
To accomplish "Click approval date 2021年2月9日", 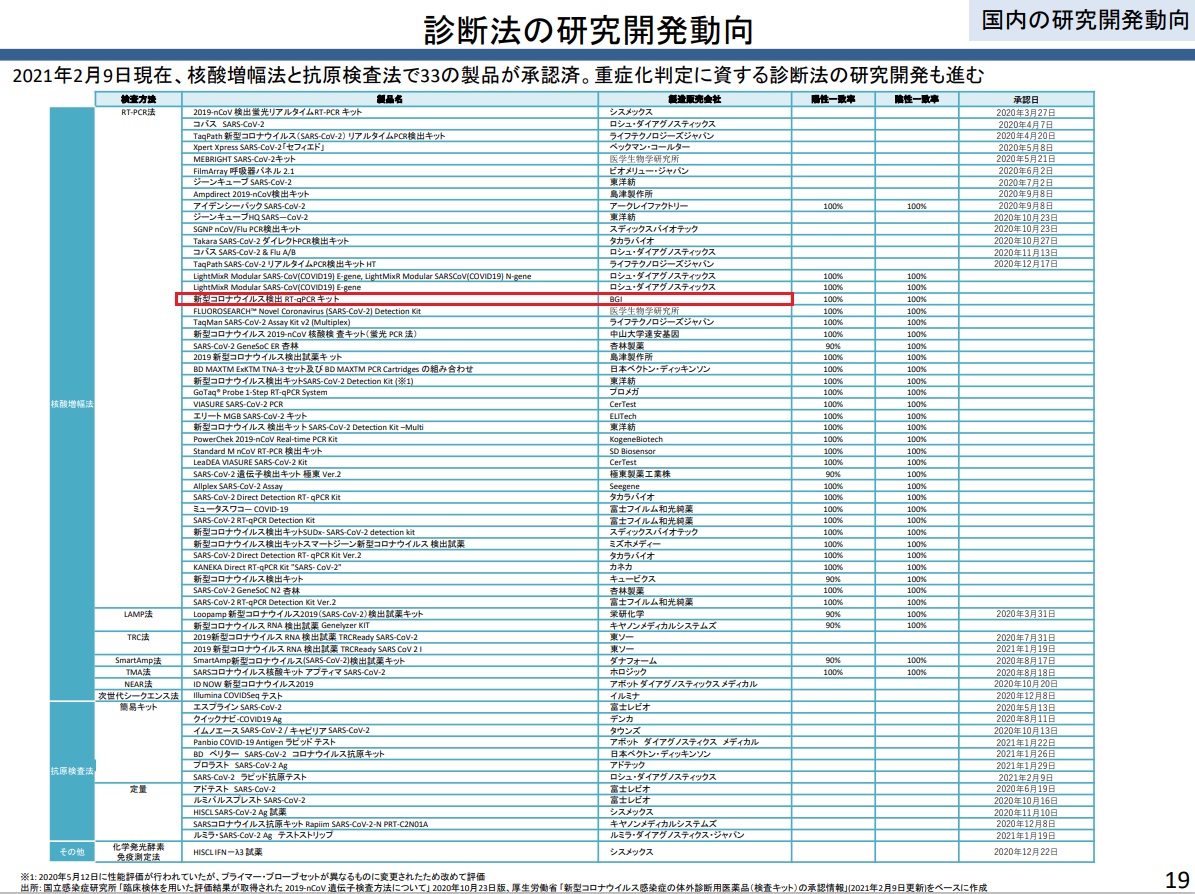I will point(1026,777).
